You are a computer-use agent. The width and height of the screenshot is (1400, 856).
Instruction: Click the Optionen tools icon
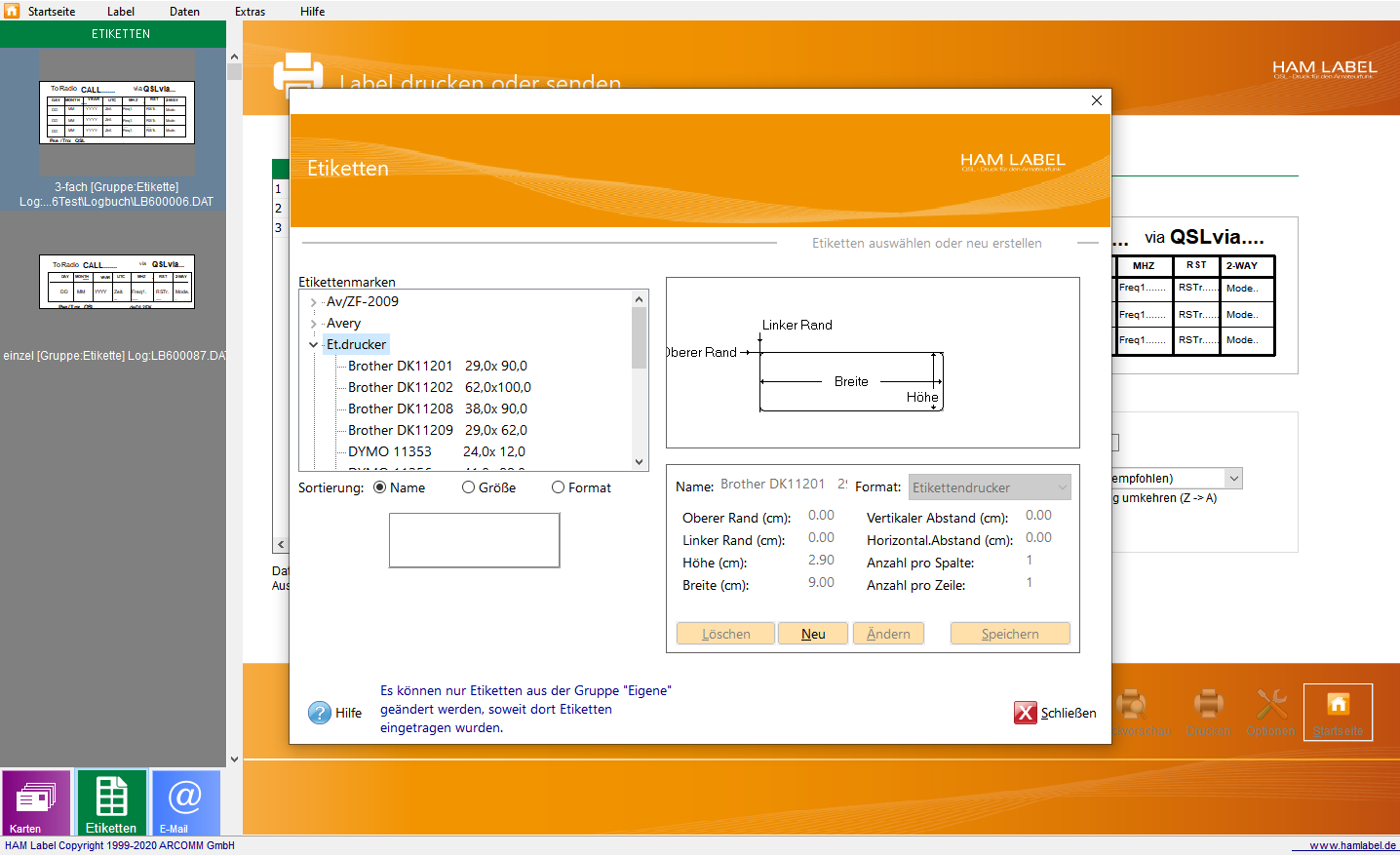[x=1270, y=713]
